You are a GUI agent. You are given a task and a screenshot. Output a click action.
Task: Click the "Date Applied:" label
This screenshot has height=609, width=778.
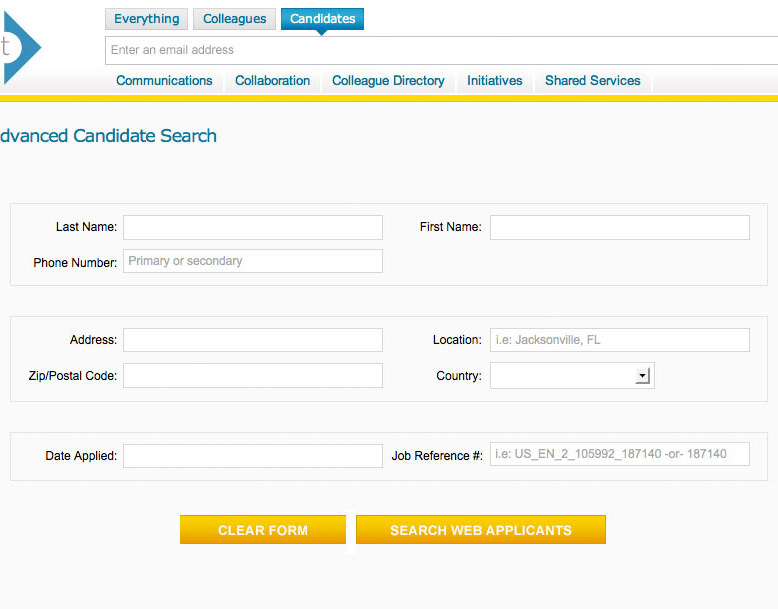coord(81,456)
